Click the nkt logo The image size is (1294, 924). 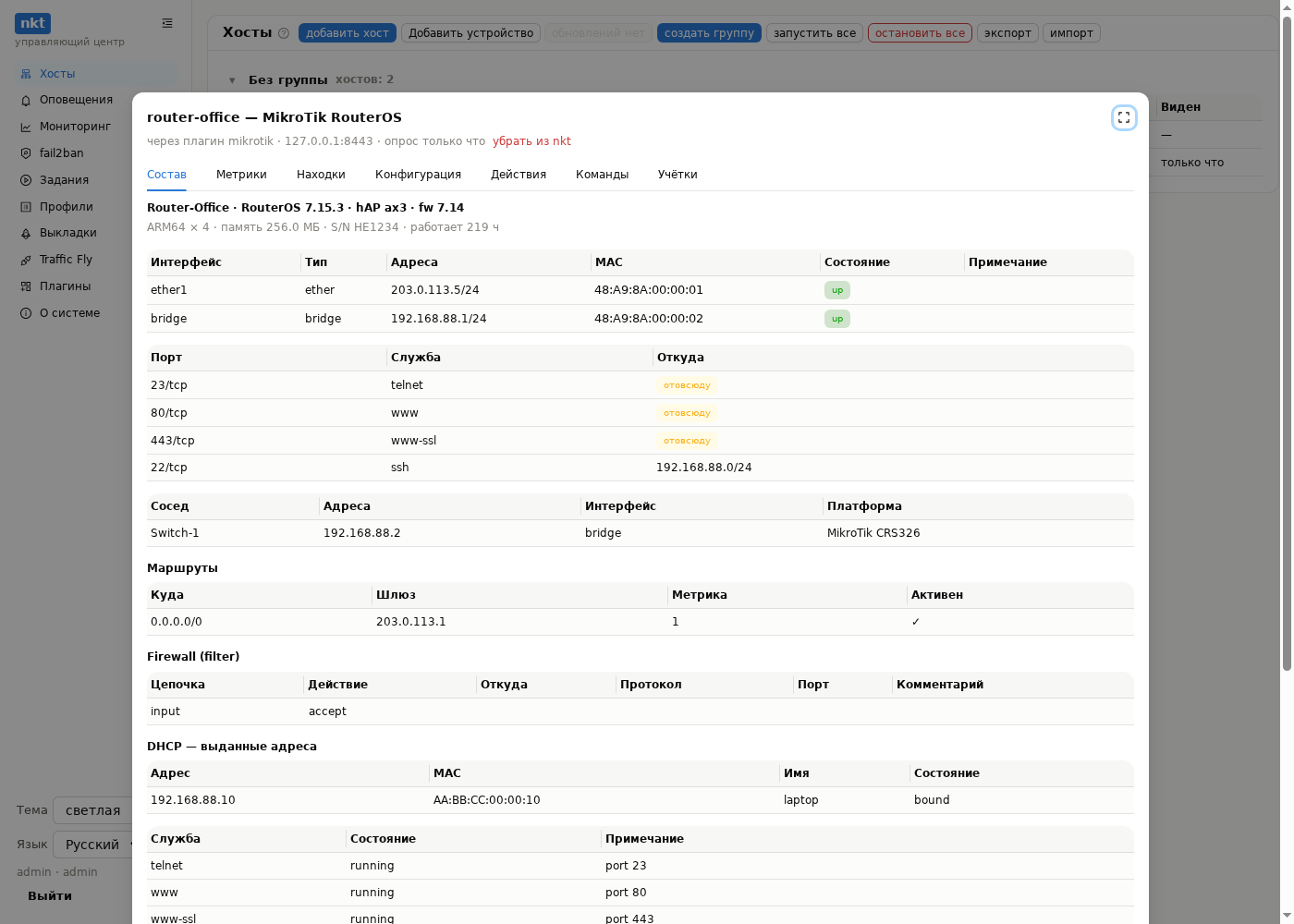[x=32, y=23]
